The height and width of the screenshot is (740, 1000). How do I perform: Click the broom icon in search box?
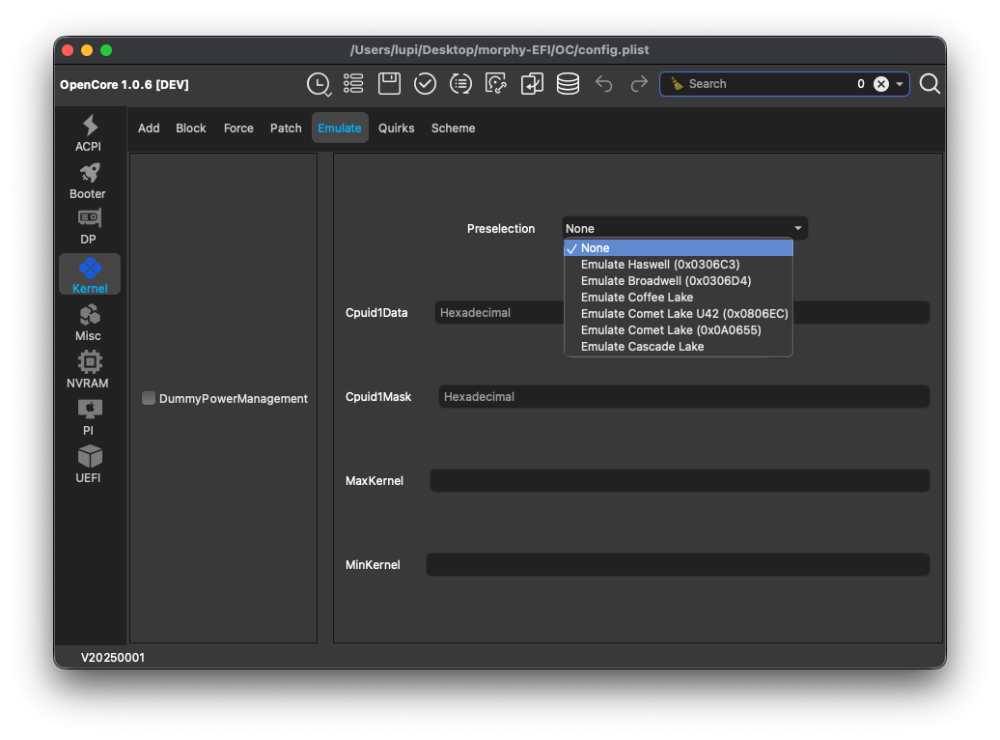[x=677, y=84]
